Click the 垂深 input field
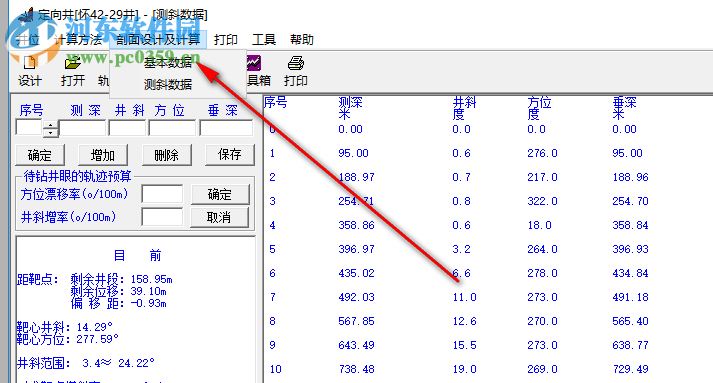Viewport: 713px width, 383px height. 226,128
